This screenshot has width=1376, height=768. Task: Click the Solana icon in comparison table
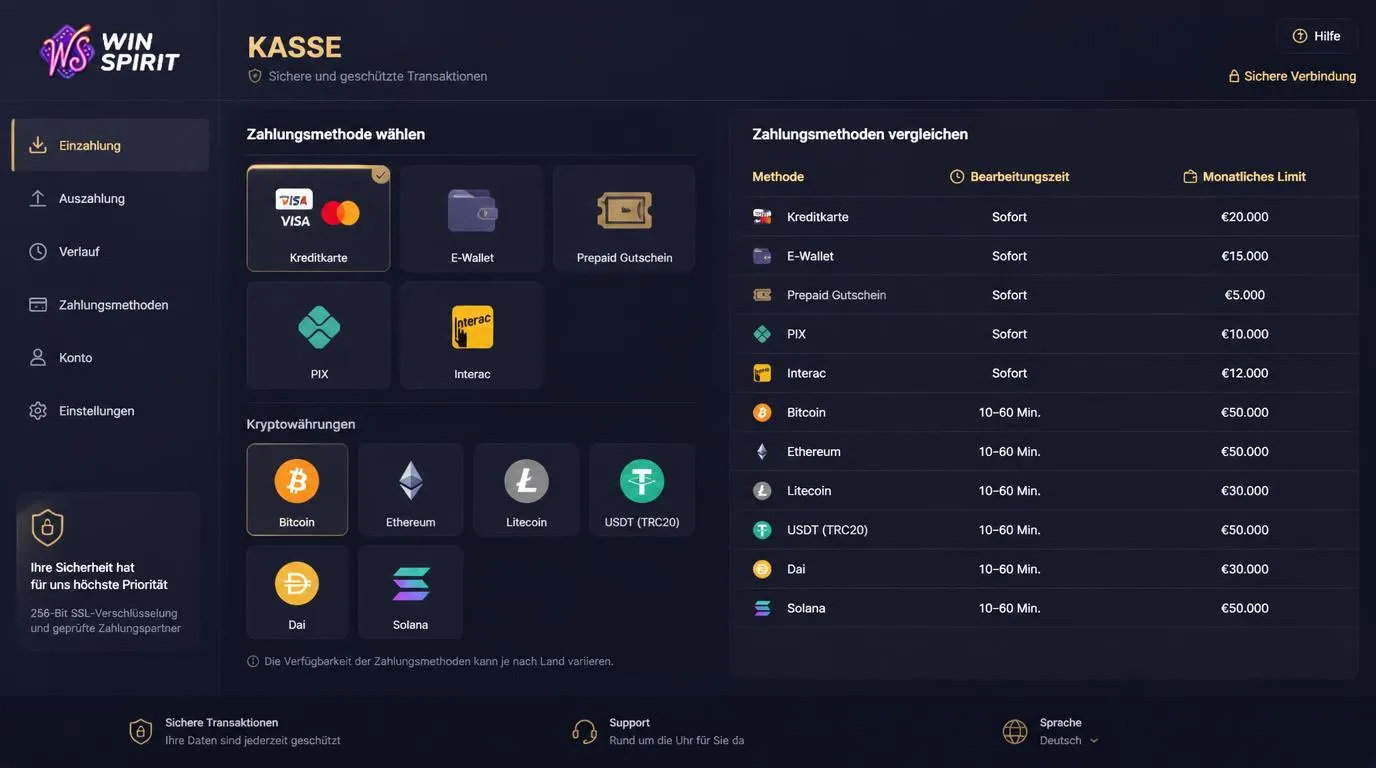(x=762, y=608)
